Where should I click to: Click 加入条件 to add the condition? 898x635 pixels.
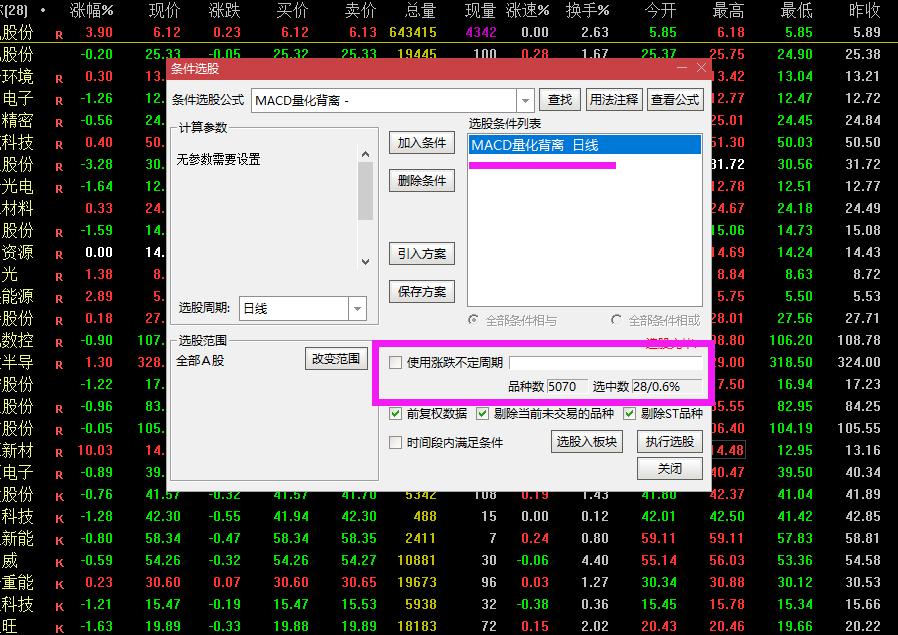pyautogui.click(x=420, y=143)
